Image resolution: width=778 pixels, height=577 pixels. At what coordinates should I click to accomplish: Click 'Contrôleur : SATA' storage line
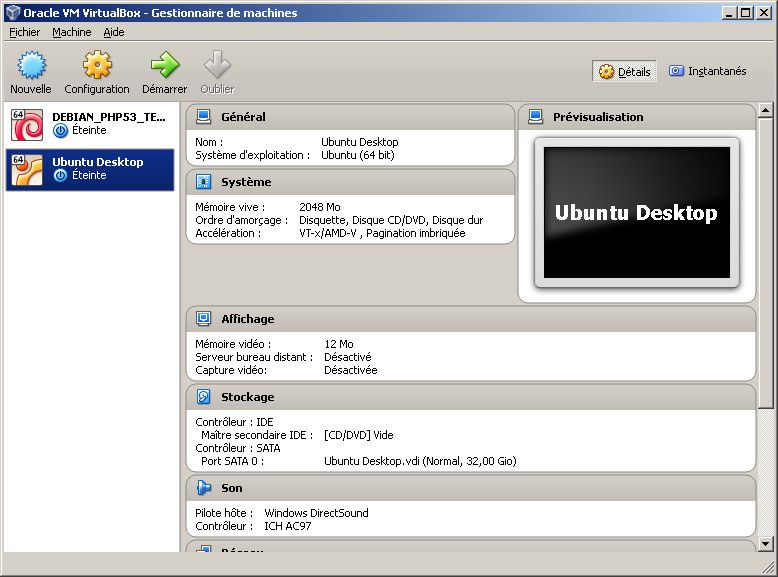[x=238, y=448]
